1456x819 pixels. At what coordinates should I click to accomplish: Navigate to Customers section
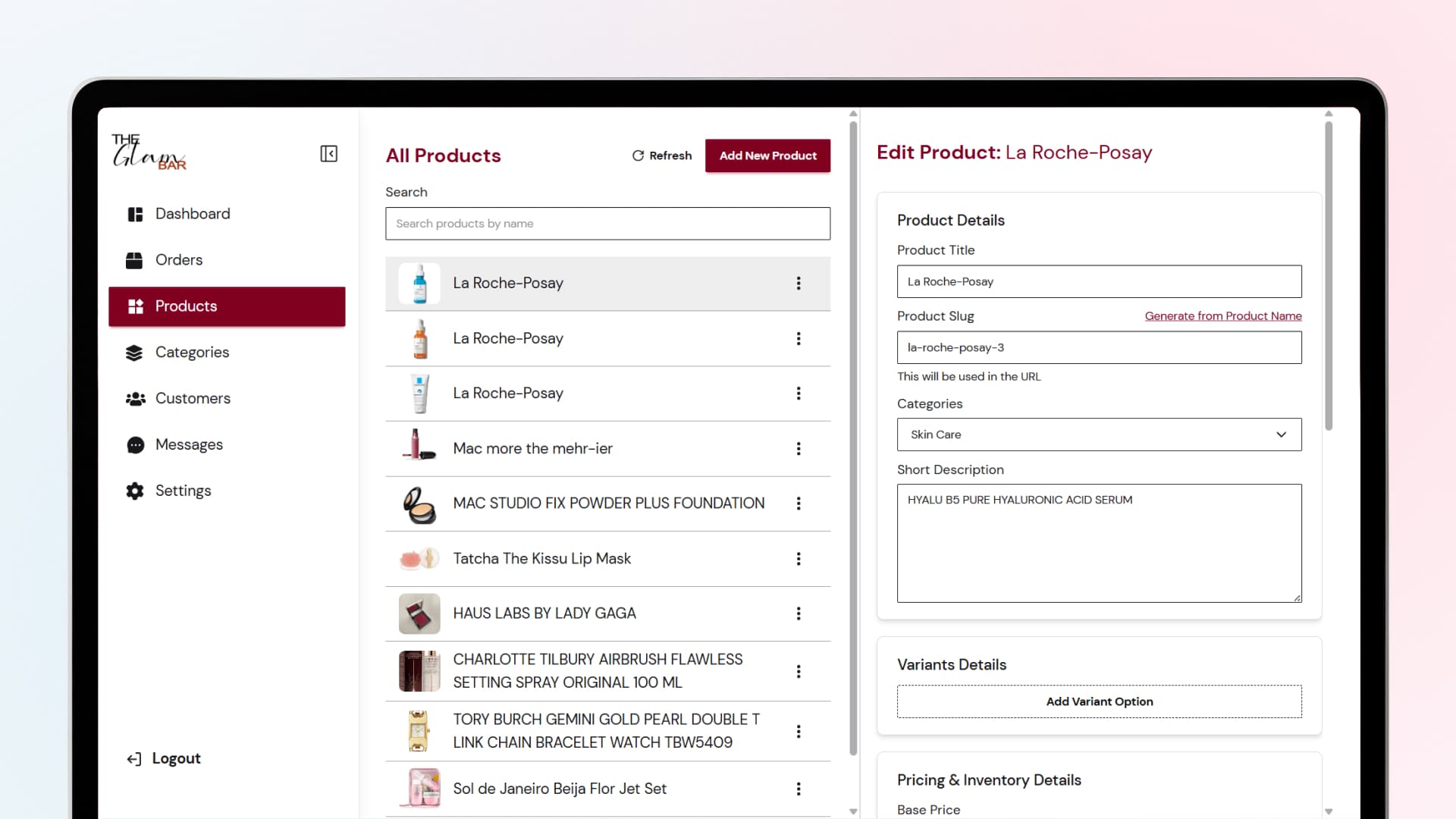(193, 399)
